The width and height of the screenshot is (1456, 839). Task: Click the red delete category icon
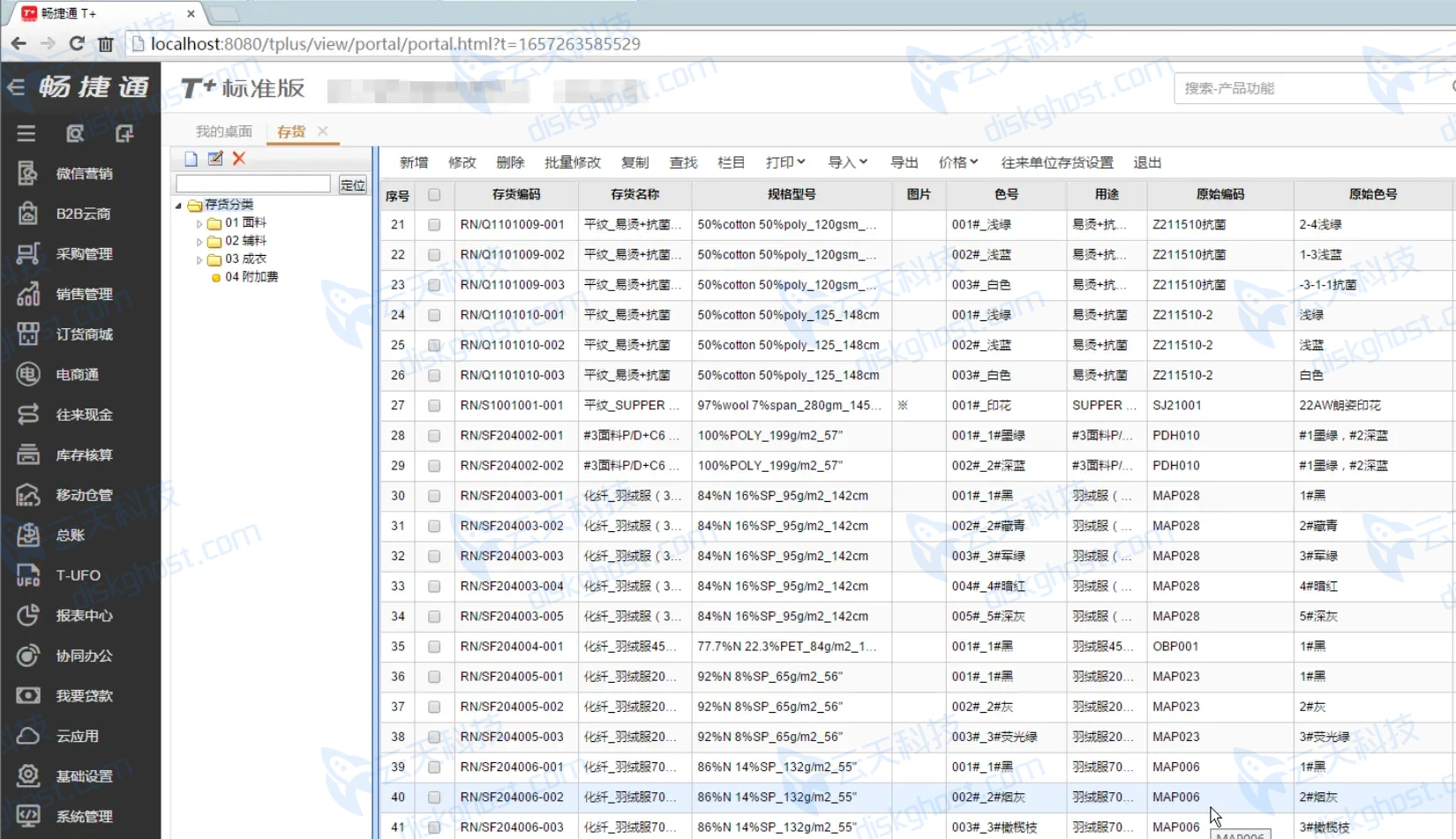coord(239,159)
